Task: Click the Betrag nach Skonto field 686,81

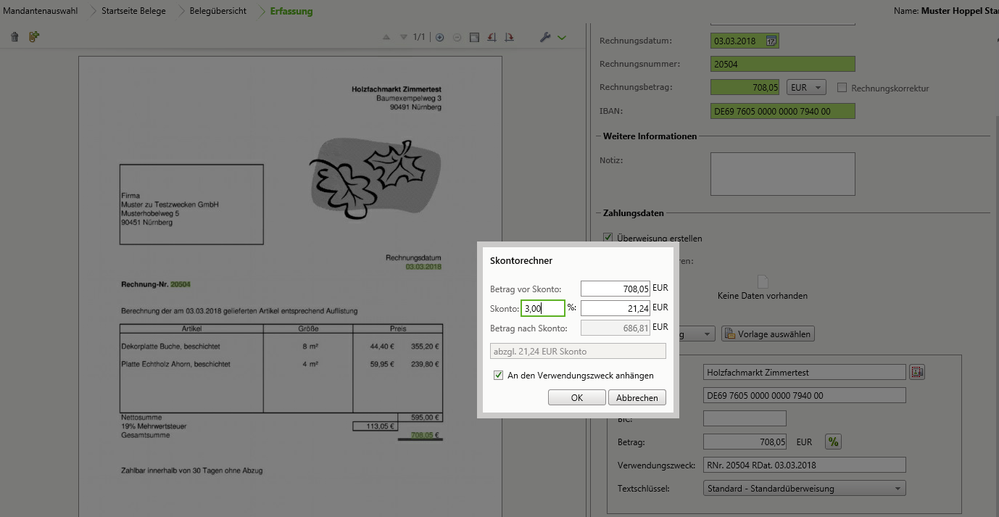Action: click(x=615, y=328)
